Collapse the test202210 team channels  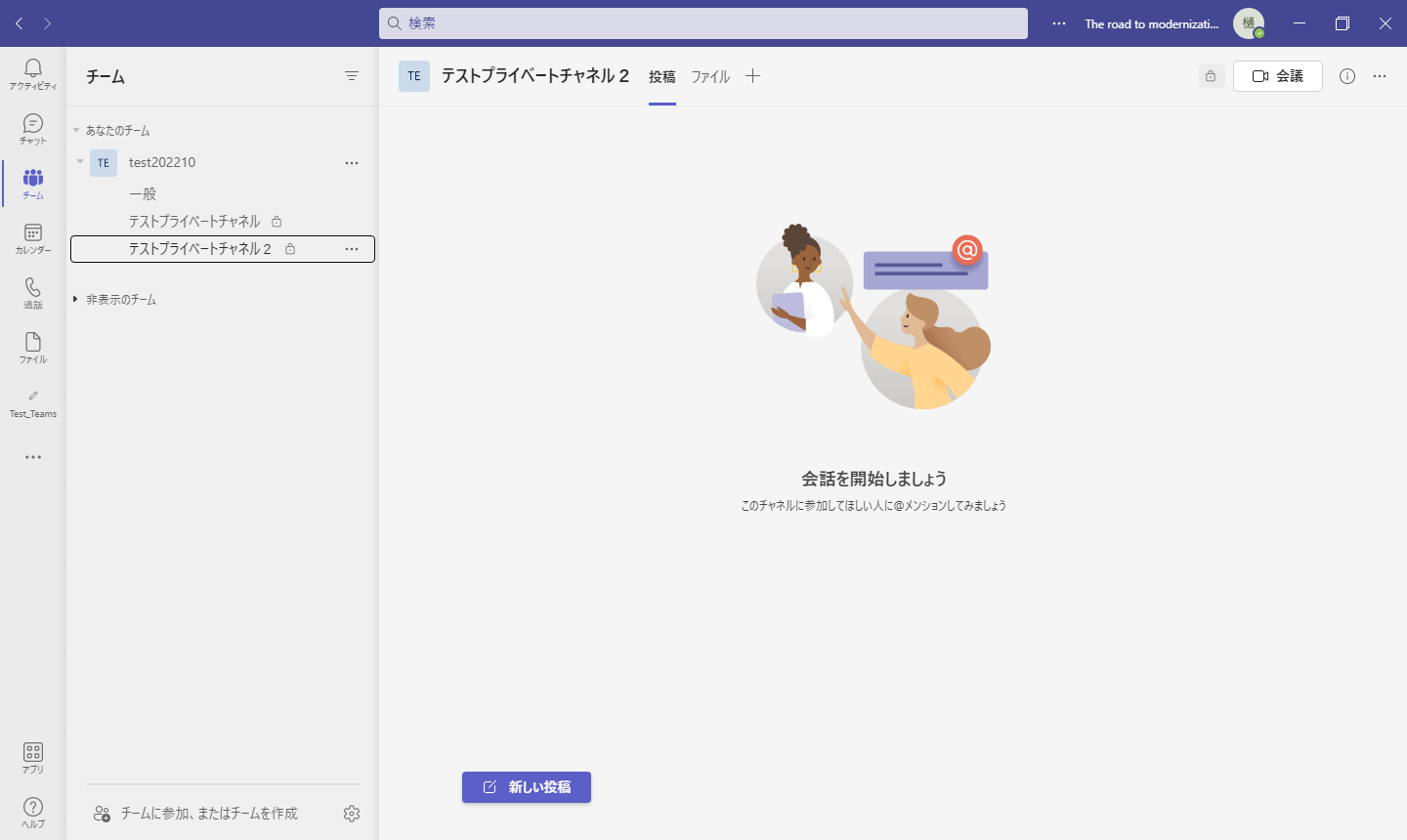pyautogui.click(x=80, y=162)
